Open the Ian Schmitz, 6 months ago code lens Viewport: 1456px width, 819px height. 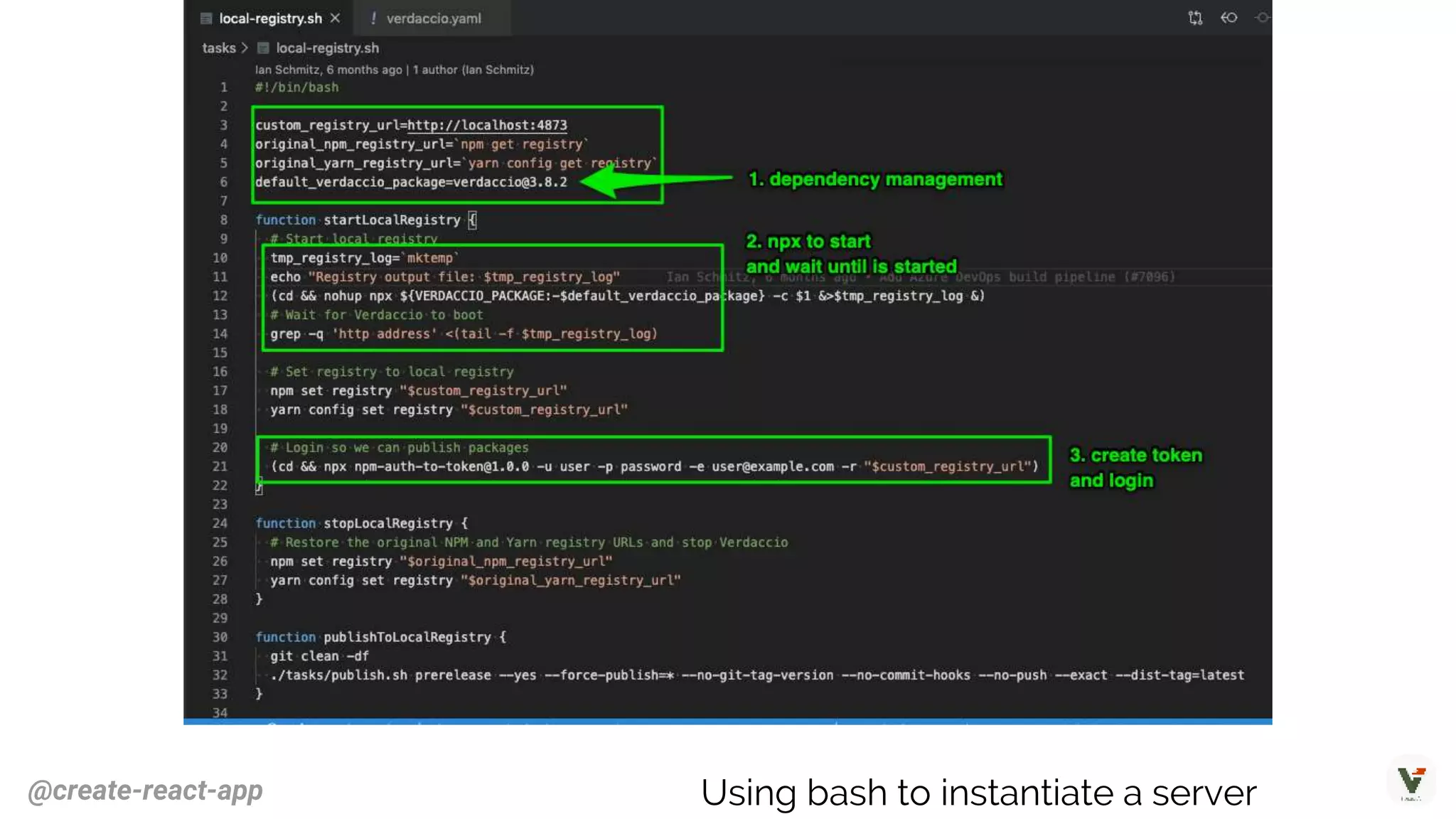(328, 70)
